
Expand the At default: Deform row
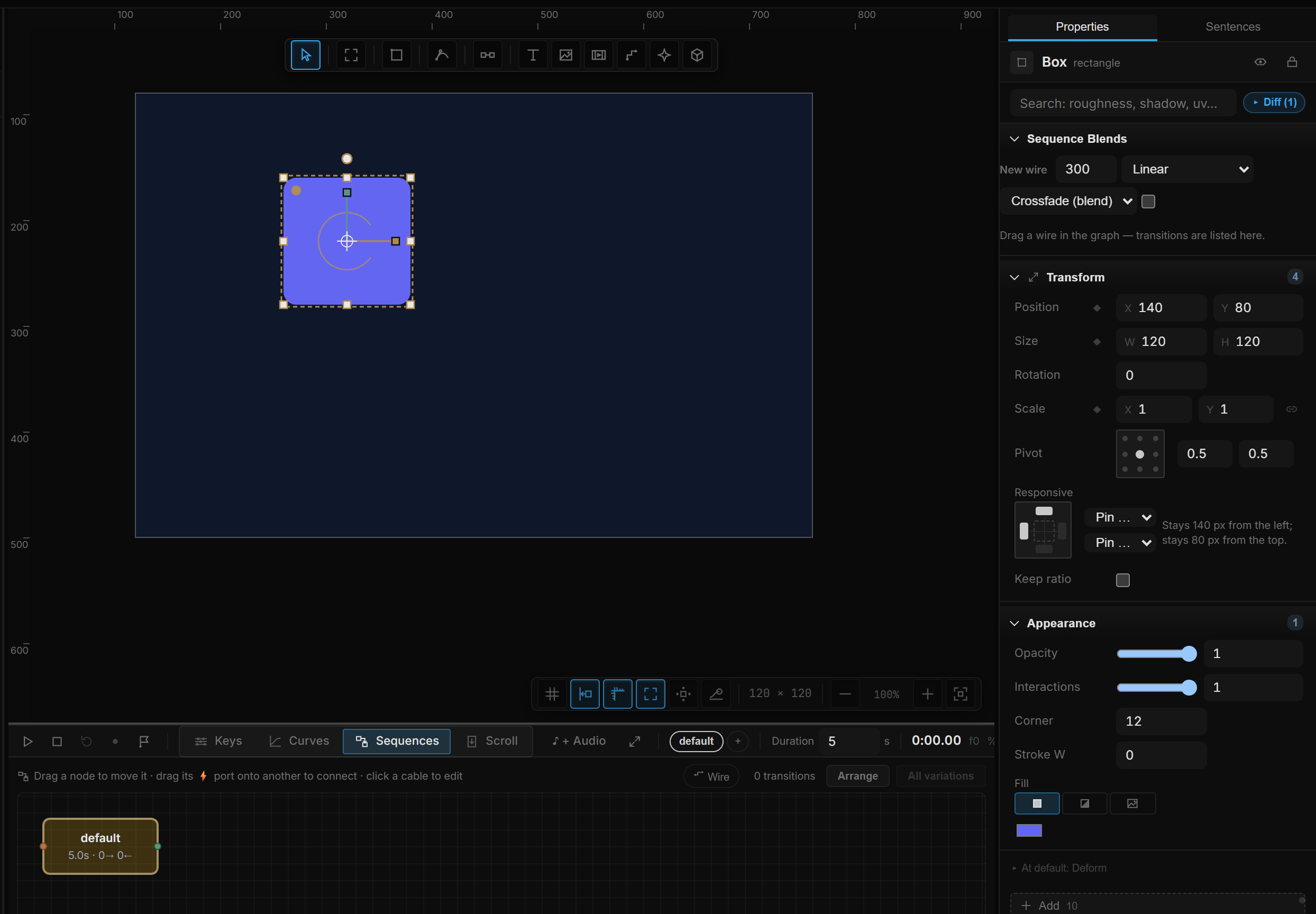point(1059,868)
